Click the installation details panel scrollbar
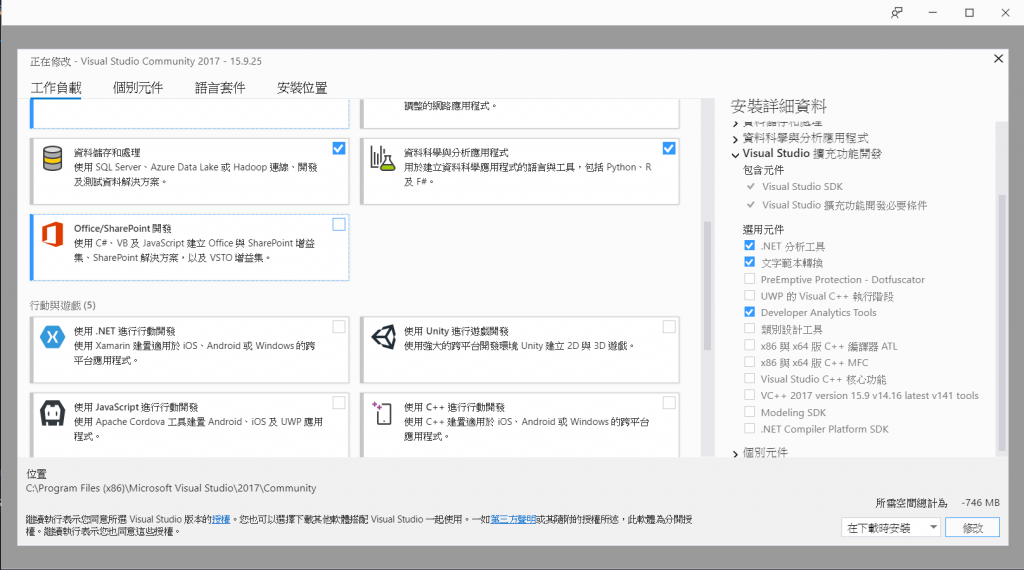 pyautogui.click(x=1002, y=323)
